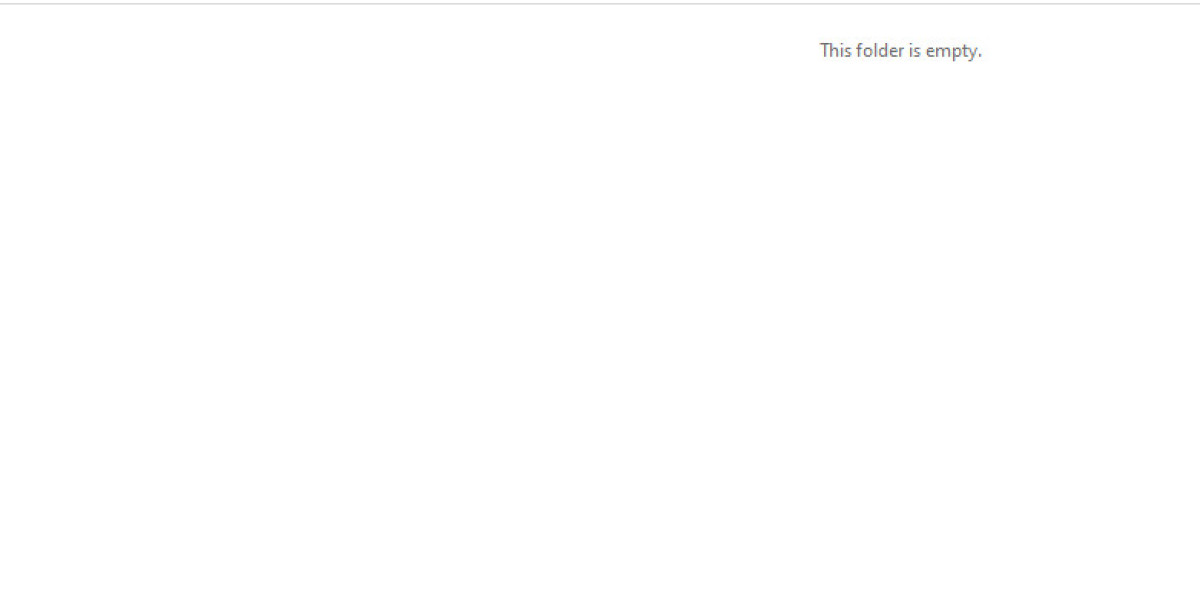
Task: Click the 'This folder is empty.' message
Action: coord(901,51)
